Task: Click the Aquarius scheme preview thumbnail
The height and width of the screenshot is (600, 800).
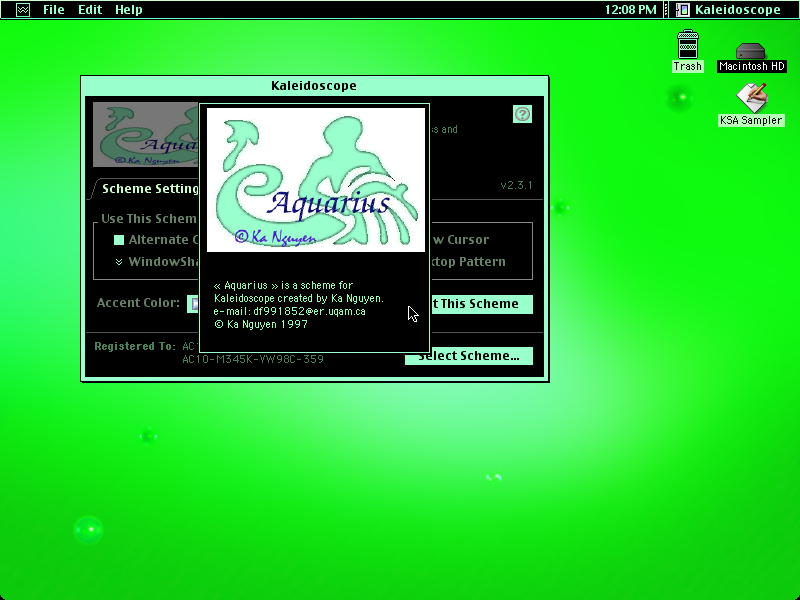Action: [x=145, y=135]
